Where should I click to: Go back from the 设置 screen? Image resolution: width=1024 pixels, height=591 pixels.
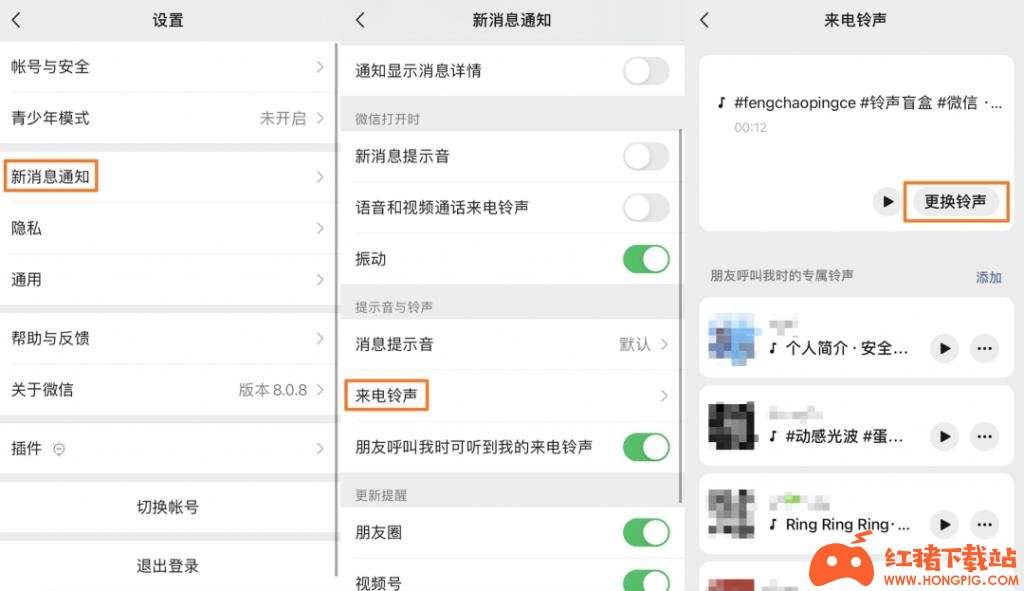16,20
